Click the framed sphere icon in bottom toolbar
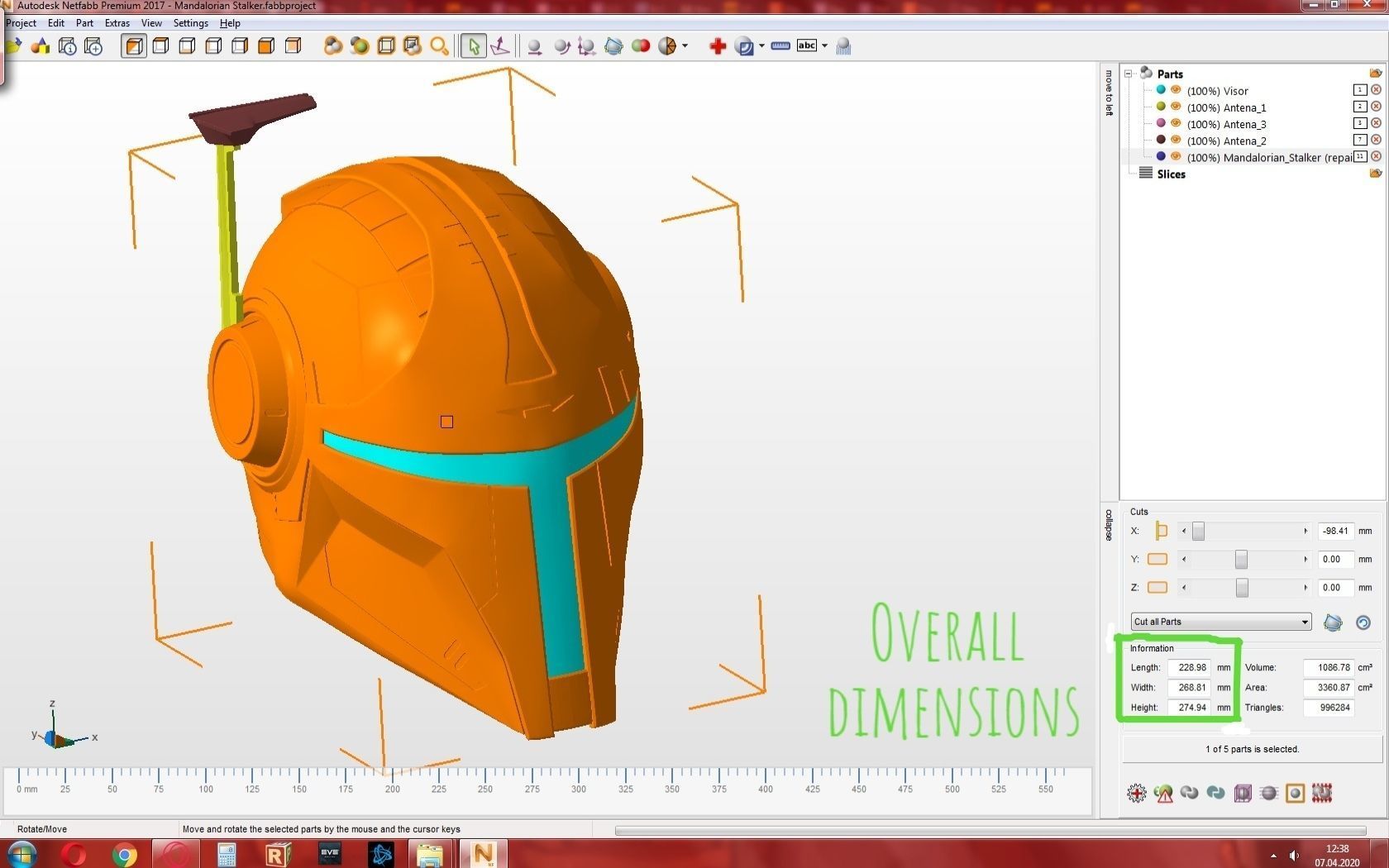Viewport: 1389px width, 868px height. (x=1296, y=794)
